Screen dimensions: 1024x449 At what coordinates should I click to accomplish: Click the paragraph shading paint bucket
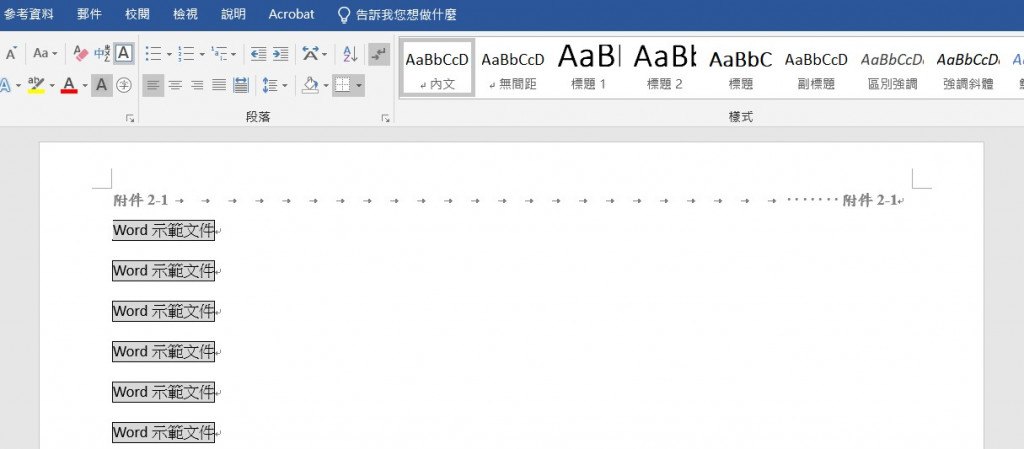click(x=311, y=85)
